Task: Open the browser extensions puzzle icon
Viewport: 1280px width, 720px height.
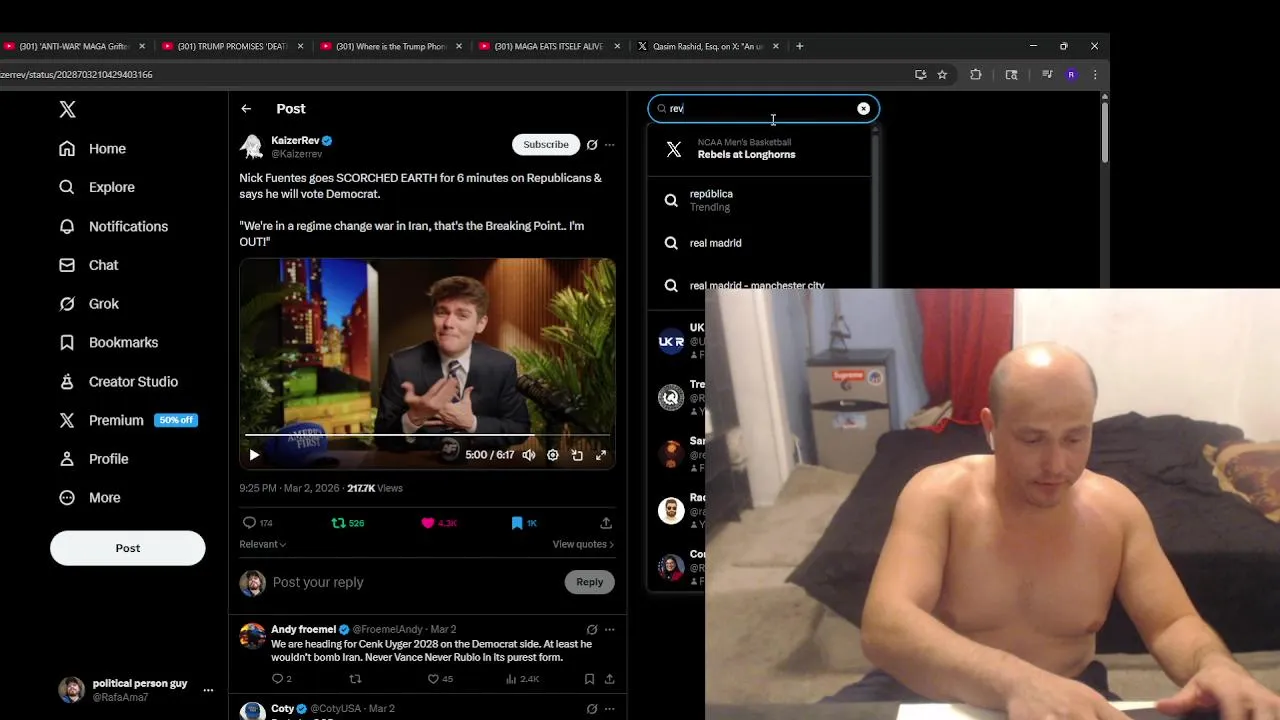Action: [x=976, y=74]
